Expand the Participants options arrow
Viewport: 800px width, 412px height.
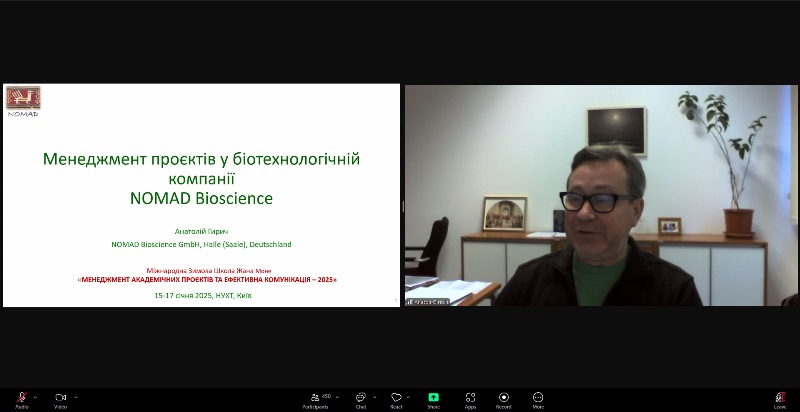[337, 397]
